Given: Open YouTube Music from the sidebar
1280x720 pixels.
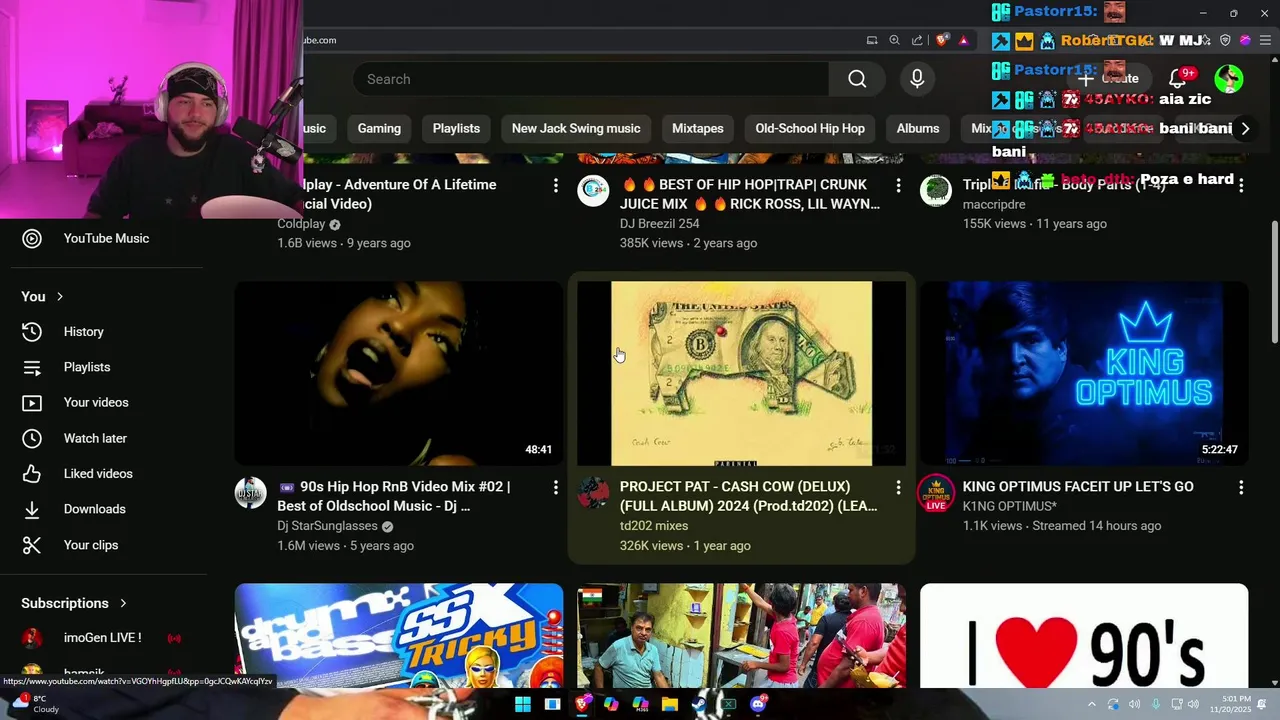Looking at the screenshot, I should (104, 238).
